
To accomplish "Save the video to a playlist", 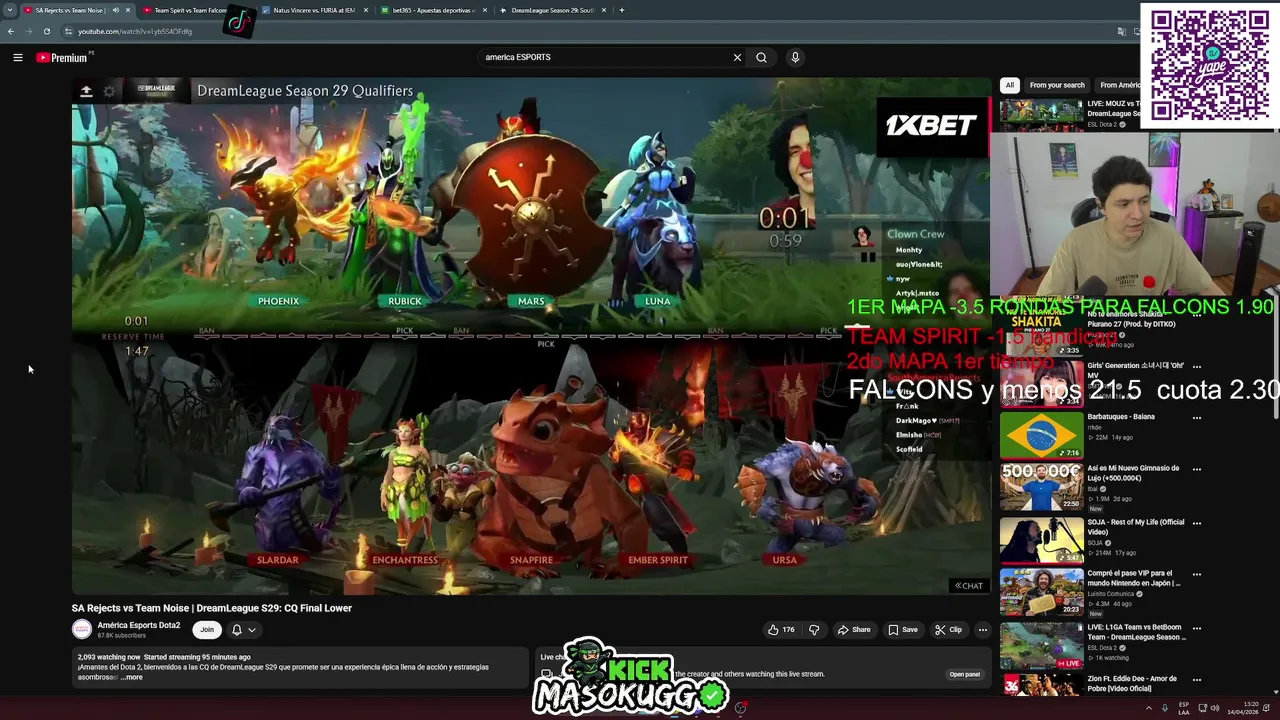I will coord(902,630).
